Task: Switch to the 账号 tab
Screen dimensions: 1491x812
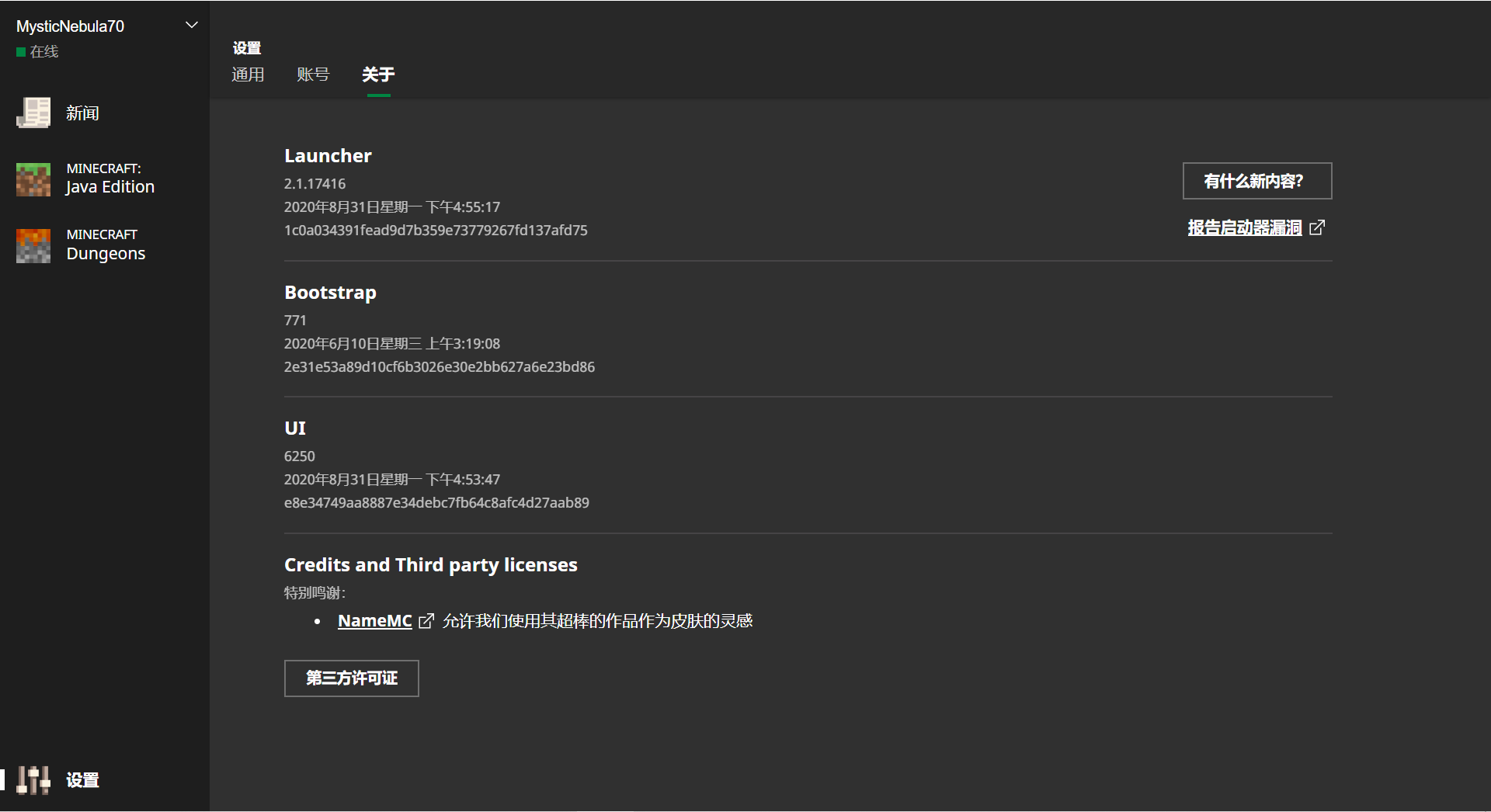Action: (313, 75)
